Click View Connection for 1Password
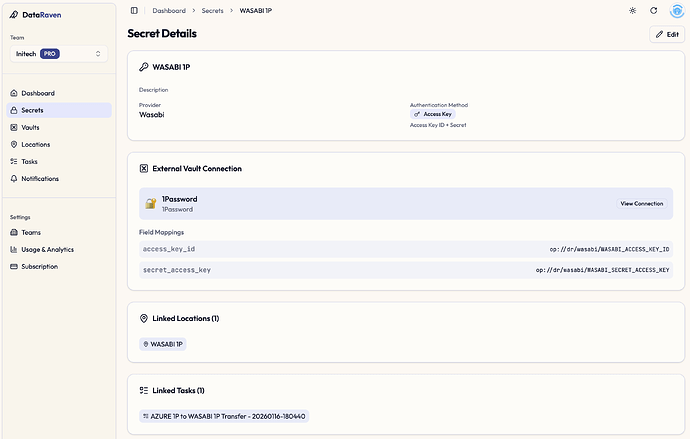The image size is (690, 439). (x=641, y=203)
